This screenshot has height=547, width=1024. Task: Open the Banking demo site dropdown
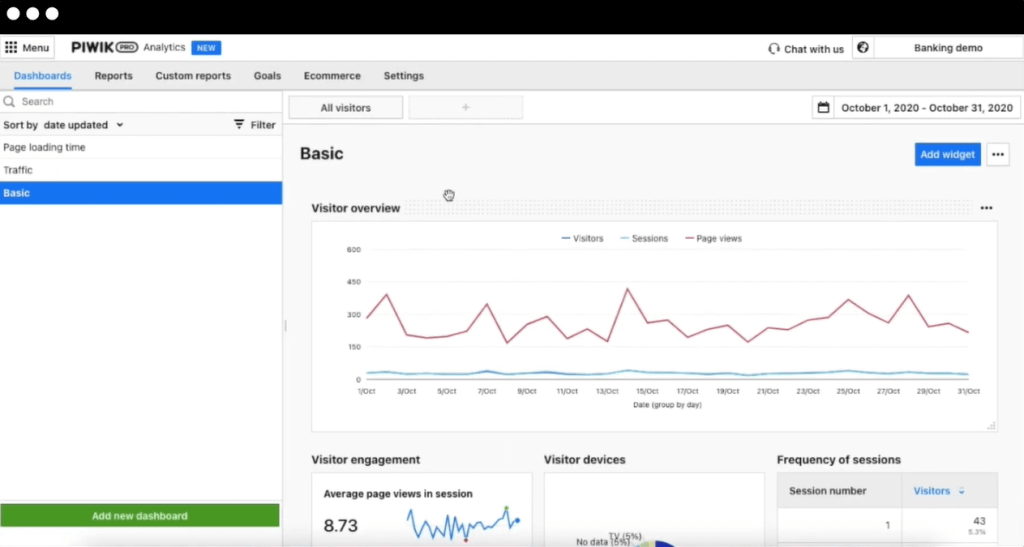tap(948, 48)
